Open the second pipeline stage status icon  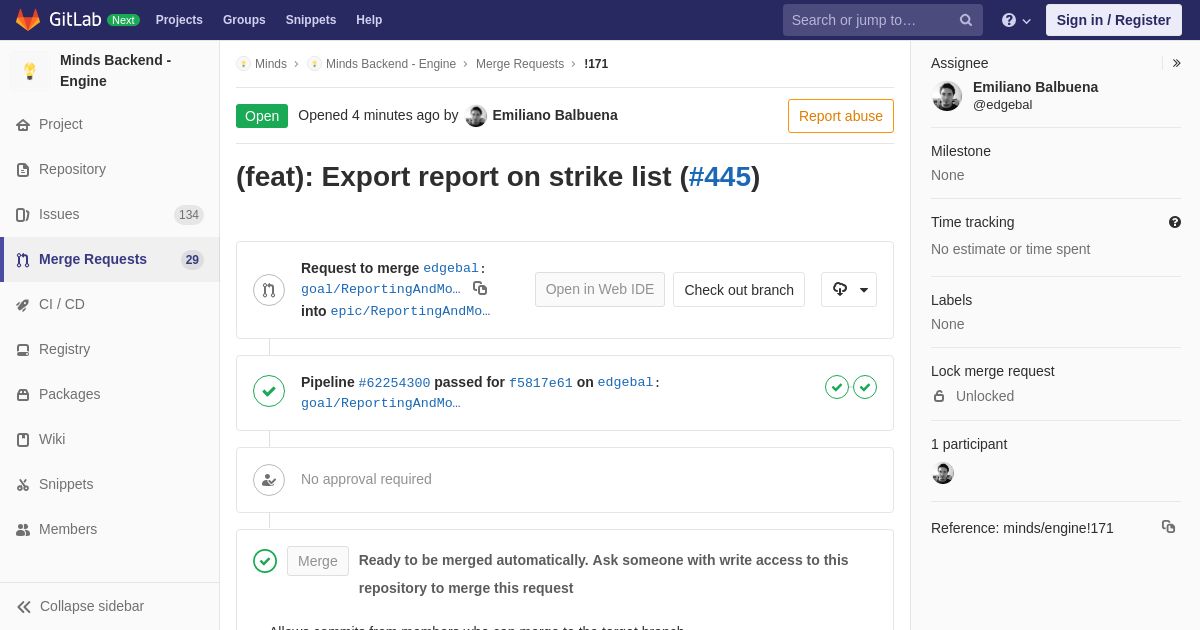tap(865, 387)
